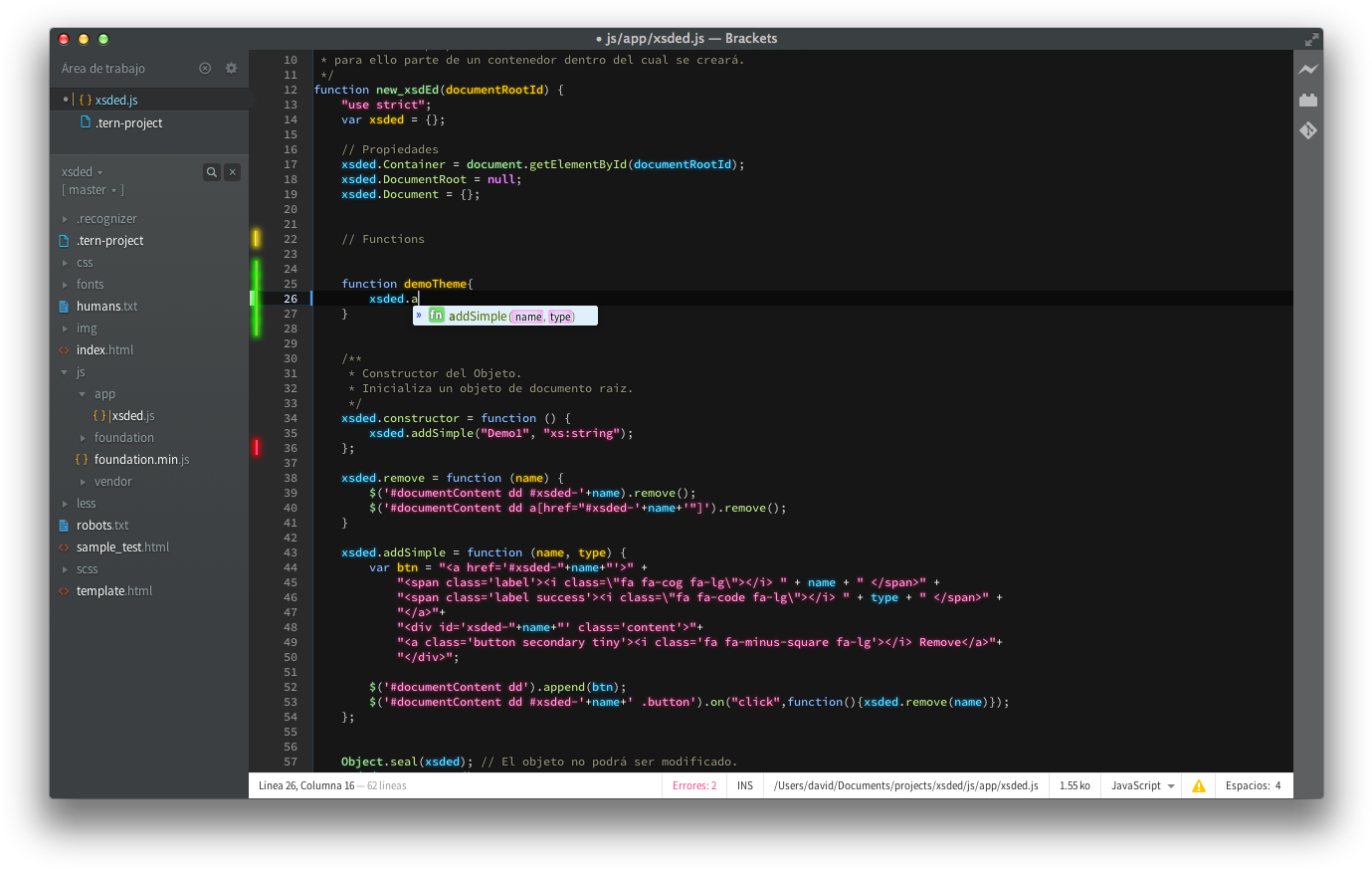Image resolution: width=1372 pixels, height=869 pixels.
Task: Open robots.txt from project tree
Action: [x=102, y=526]
